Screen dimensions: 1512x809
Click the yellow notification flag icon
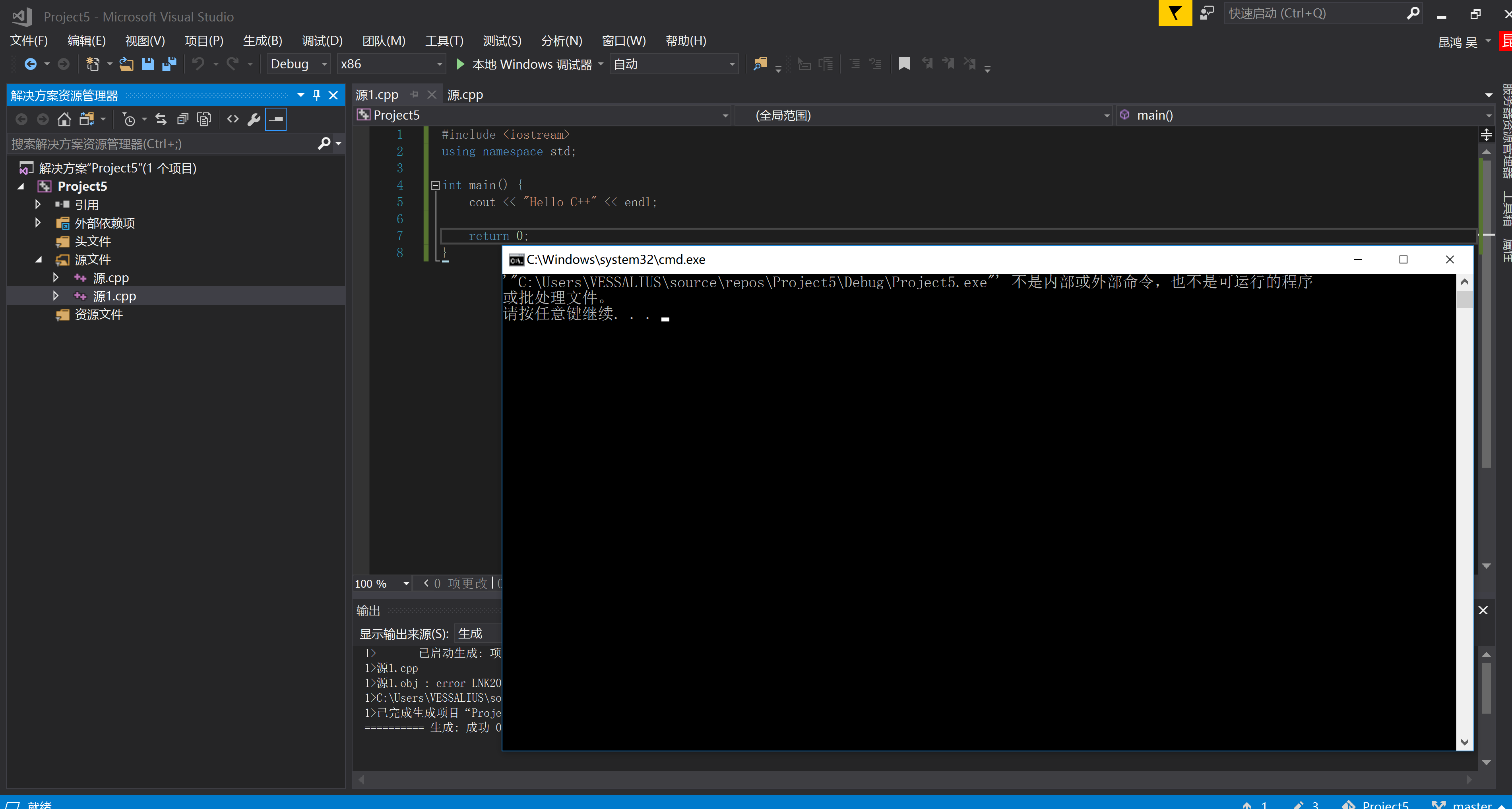point(1175,13)
